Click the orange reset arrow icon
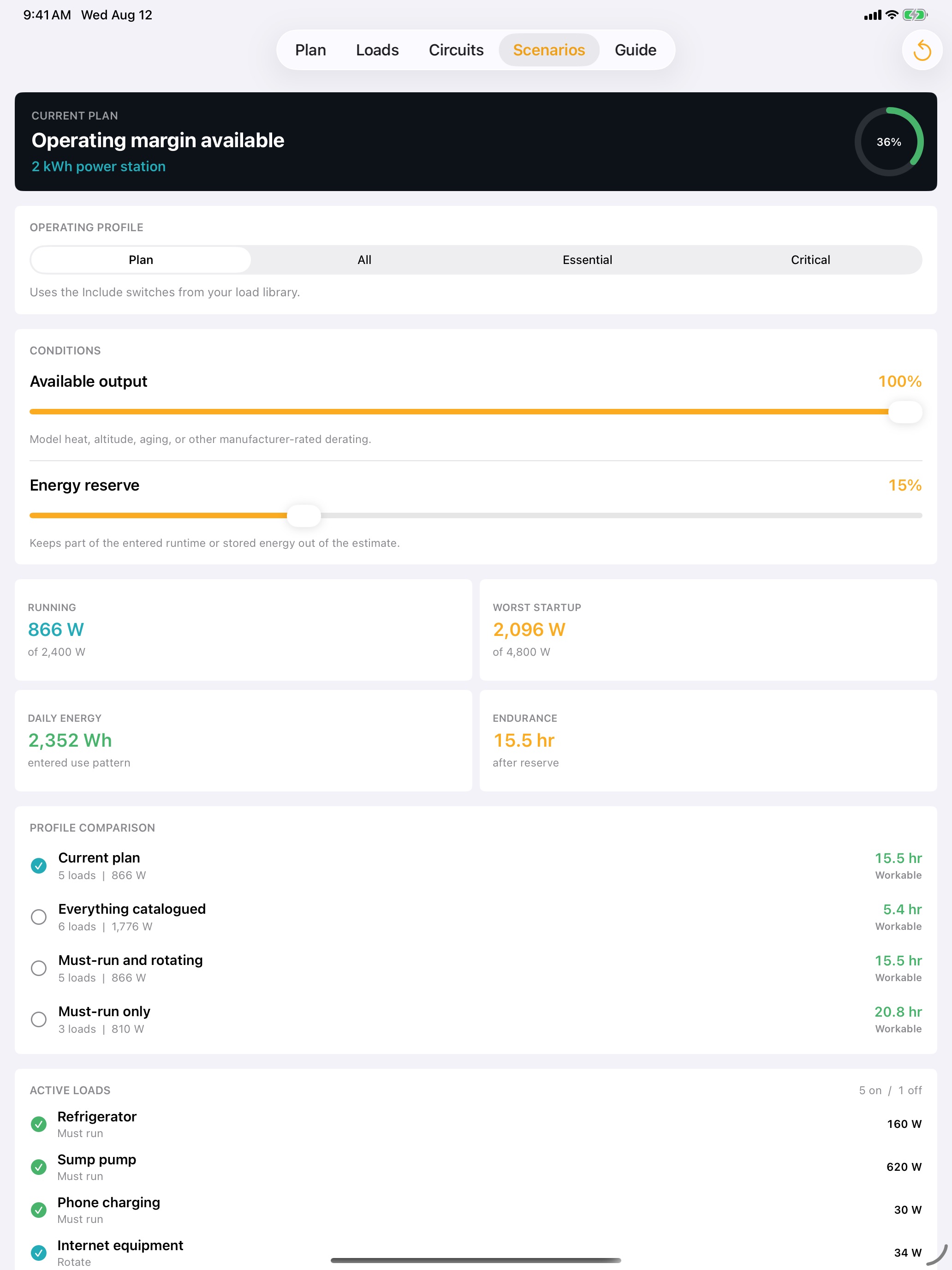The width and height of the screenshot is (952, 1270). click(x=922, y=50)
